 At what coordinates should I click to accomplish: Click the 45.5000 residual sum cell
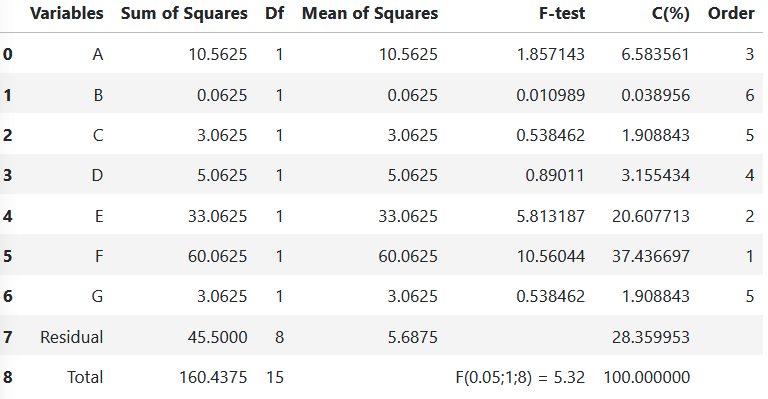[x=217, y=337]
